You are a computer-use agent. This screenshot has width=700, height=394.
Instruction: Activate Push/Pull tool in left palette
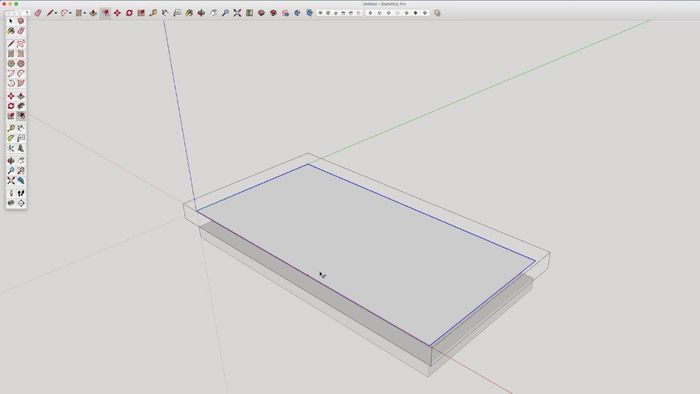click(21, 96)
